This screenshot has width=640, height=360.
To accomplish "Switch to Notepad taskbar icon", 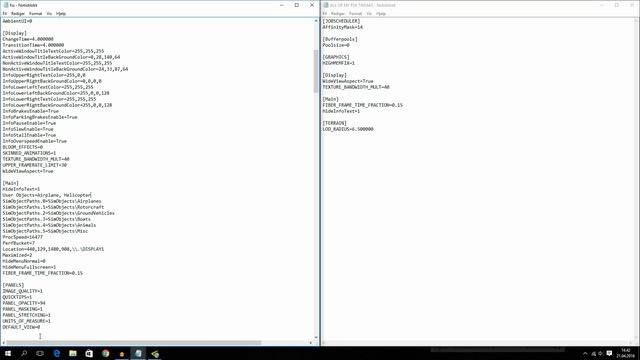I will pos(138,353).
